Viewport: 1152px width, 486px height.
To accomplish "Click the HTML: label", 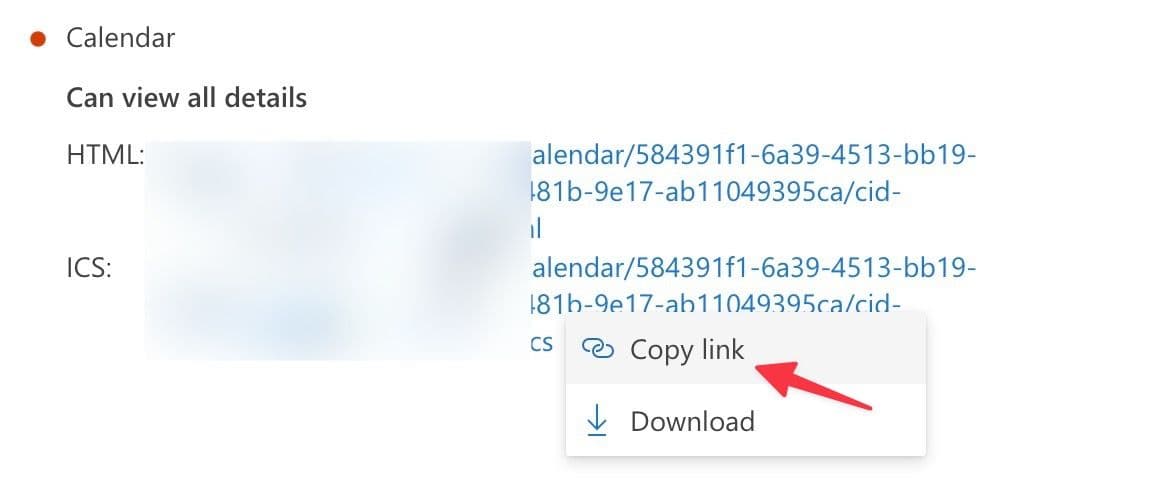I will tap(105, 156).
